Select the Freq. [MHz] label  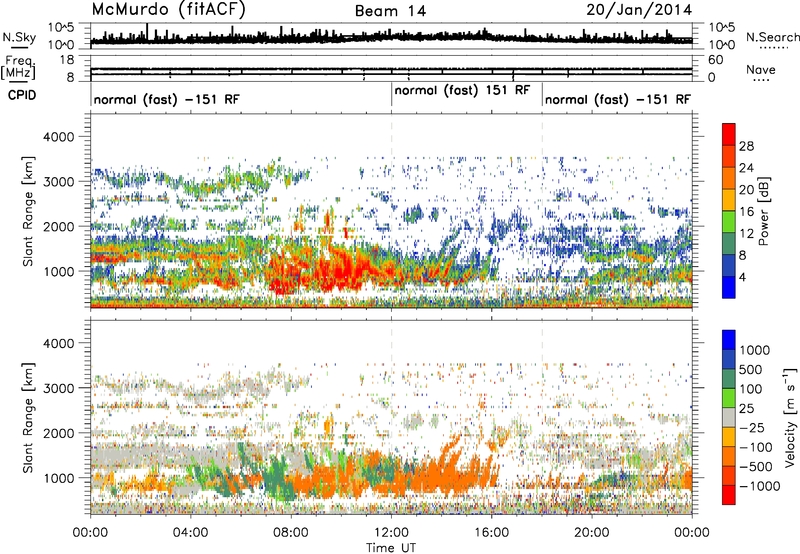pos(19,67)
